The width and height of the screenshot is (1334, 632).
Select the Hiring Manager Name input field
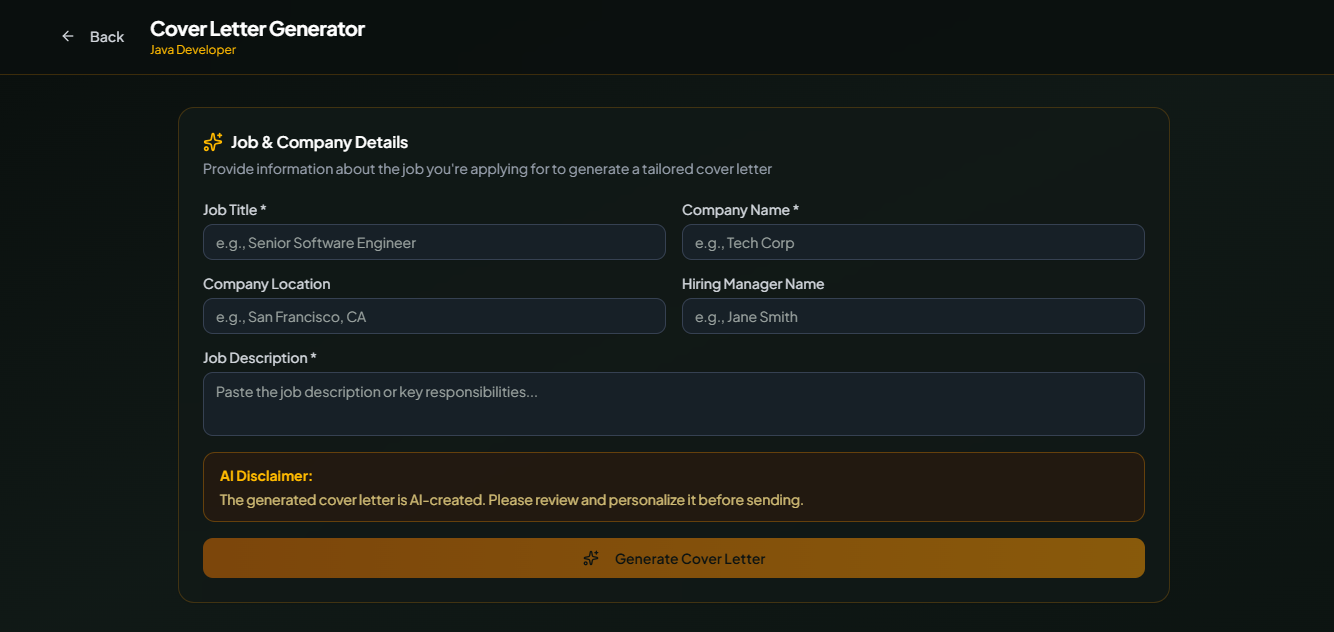click(x=913, y=316)
